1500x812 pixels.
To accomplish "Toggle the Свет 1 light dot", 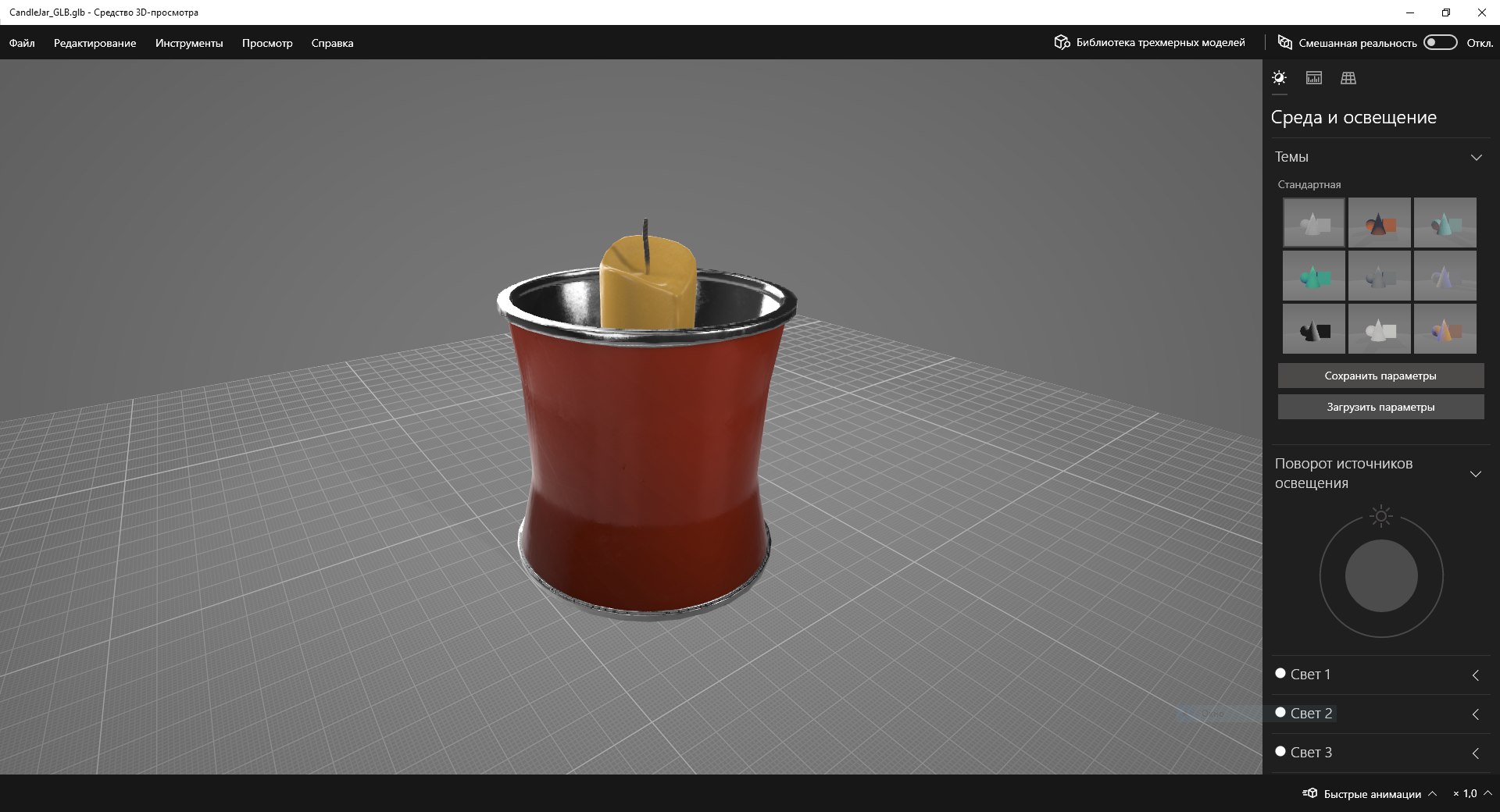I will point(1280,673).
